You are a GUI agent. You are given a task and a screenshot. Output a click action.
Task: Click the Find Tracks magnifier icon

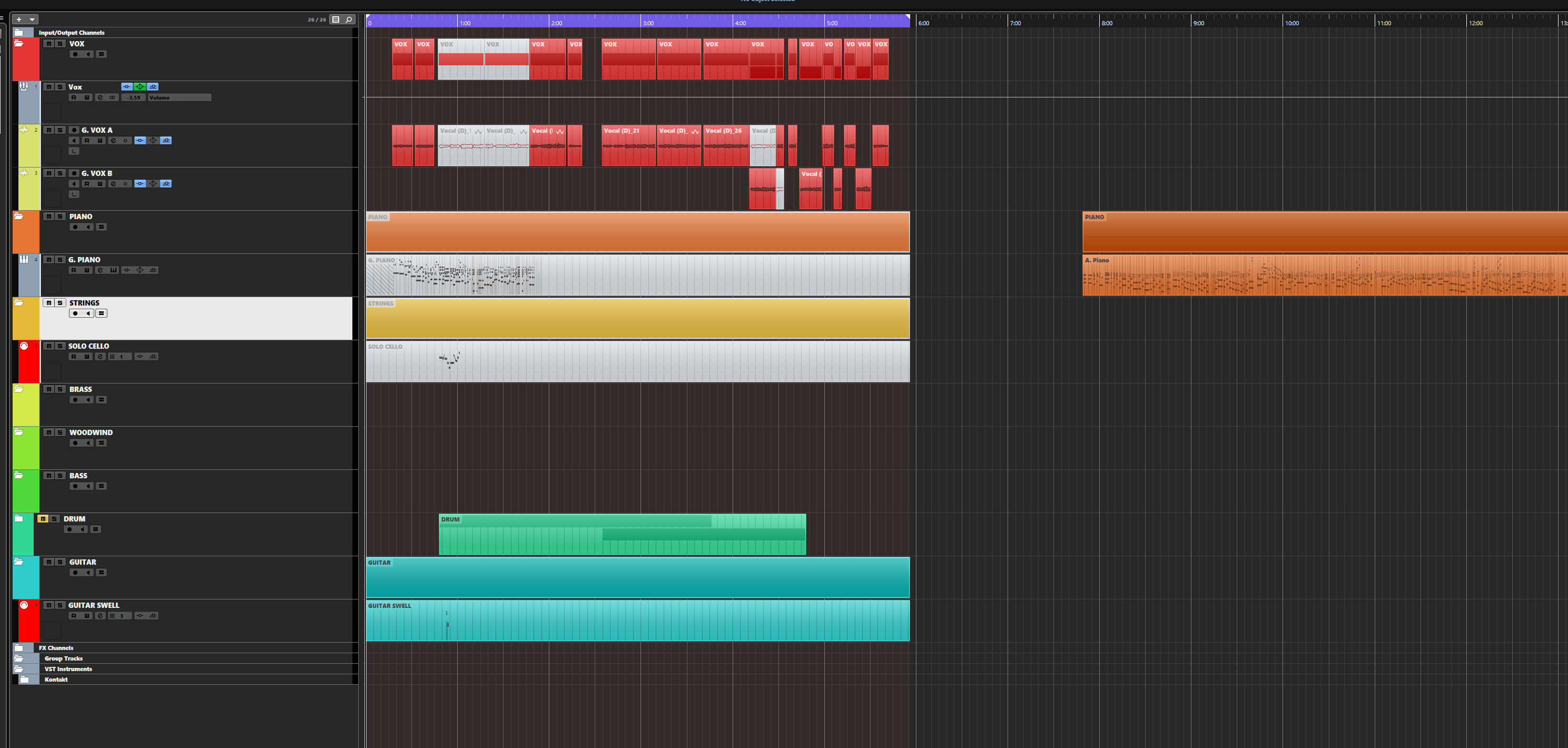[x=349, y=19]
